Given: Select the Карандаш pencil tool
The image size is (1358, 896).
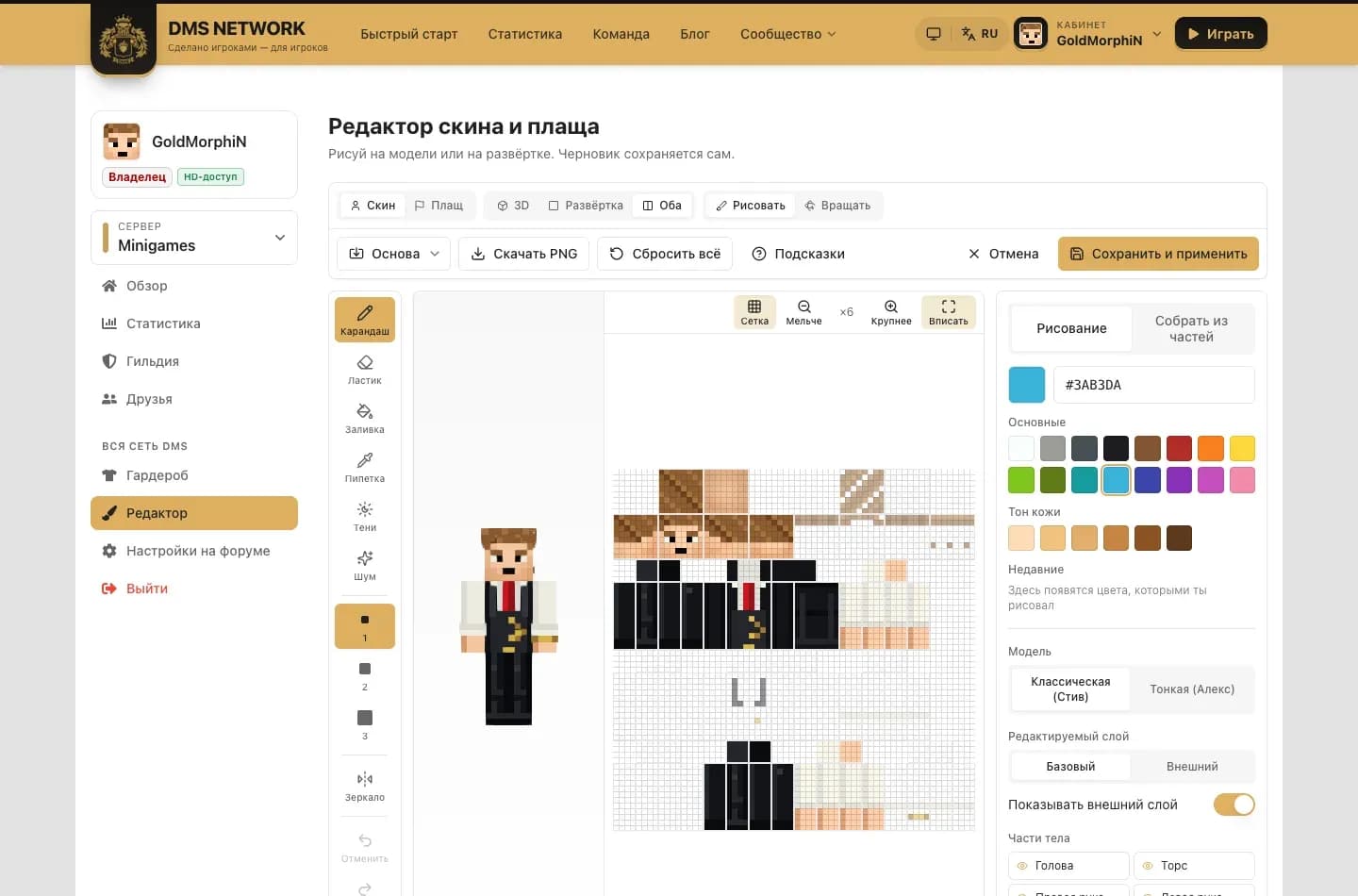Looking at the screenshot, I should point(365,320).
